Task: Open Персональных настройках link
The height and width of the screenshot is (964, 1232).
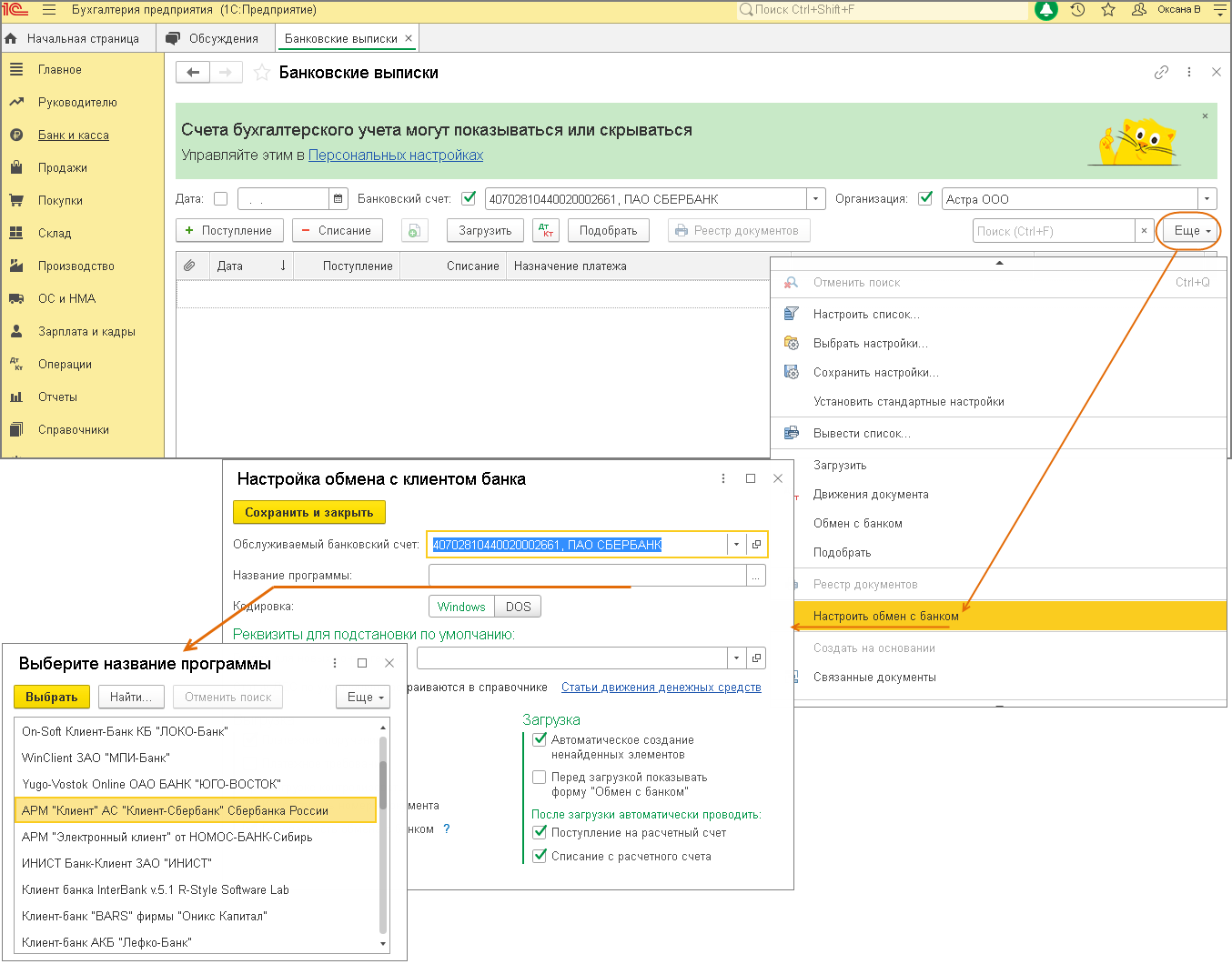Action: point(396,155)
